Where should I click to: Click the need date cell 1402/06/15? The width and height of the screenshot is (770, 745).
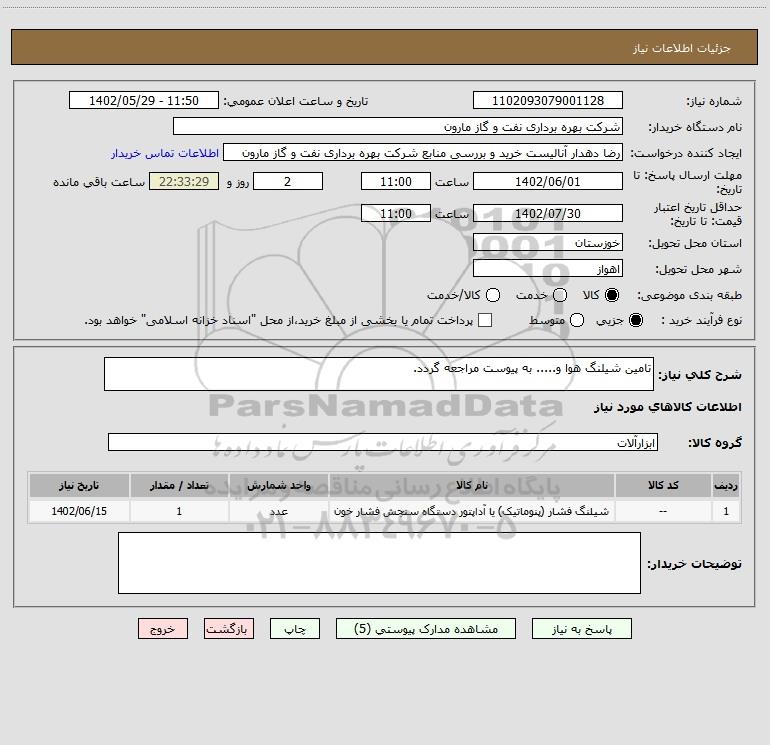[79, 511]
